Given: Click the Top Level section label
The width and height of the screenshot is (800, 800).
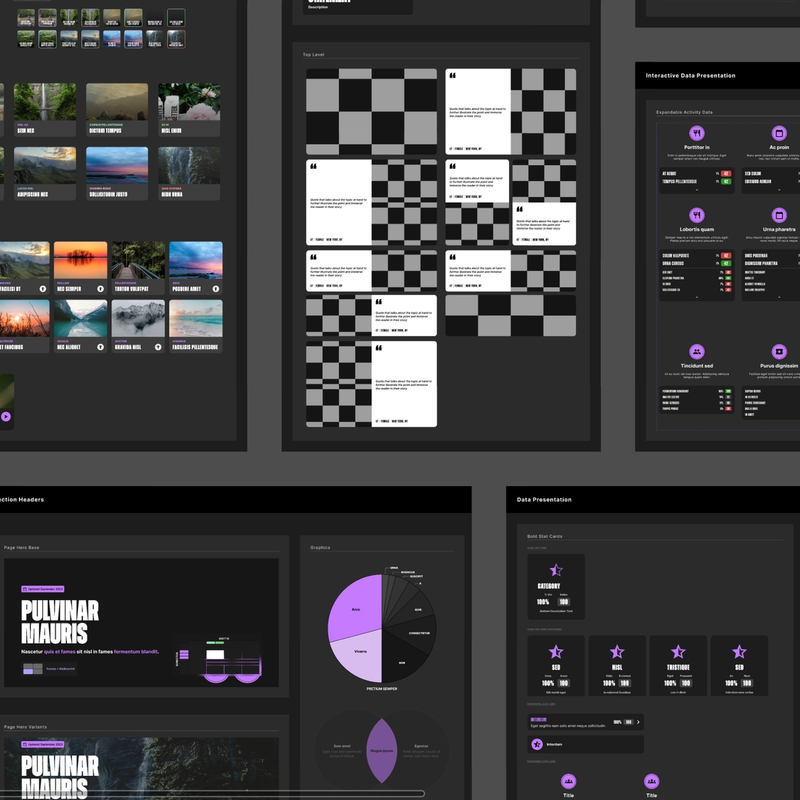Looking at the screenshot, I should click(313, 55).
